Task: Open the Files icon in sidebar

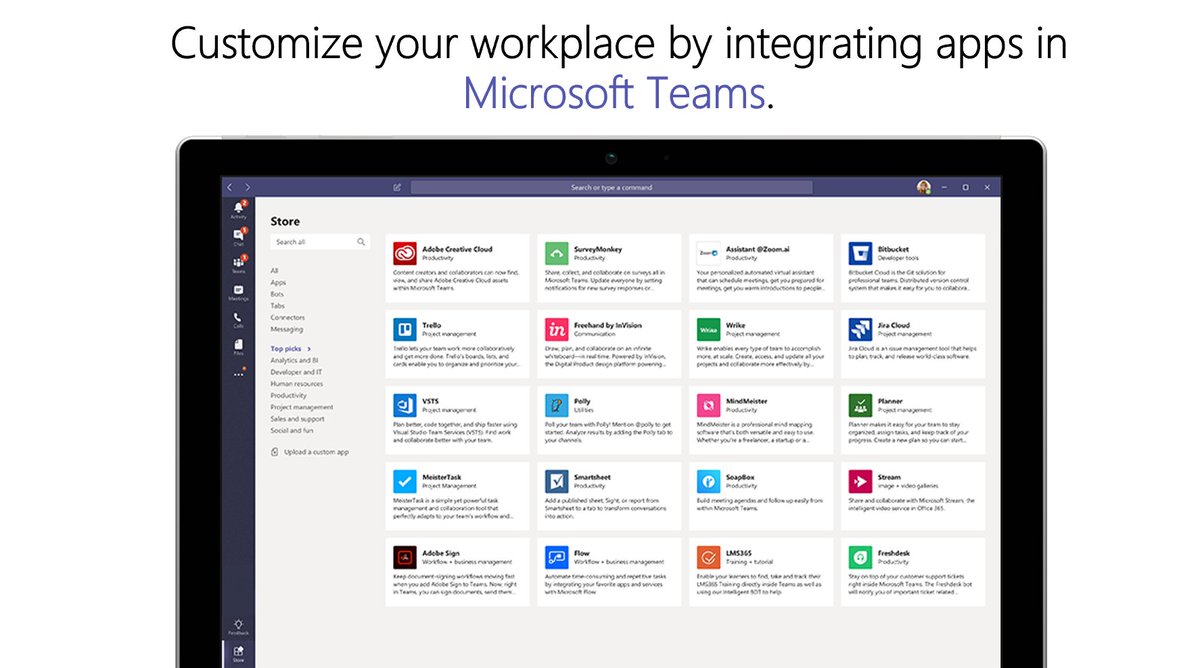Action: point(238,346)
